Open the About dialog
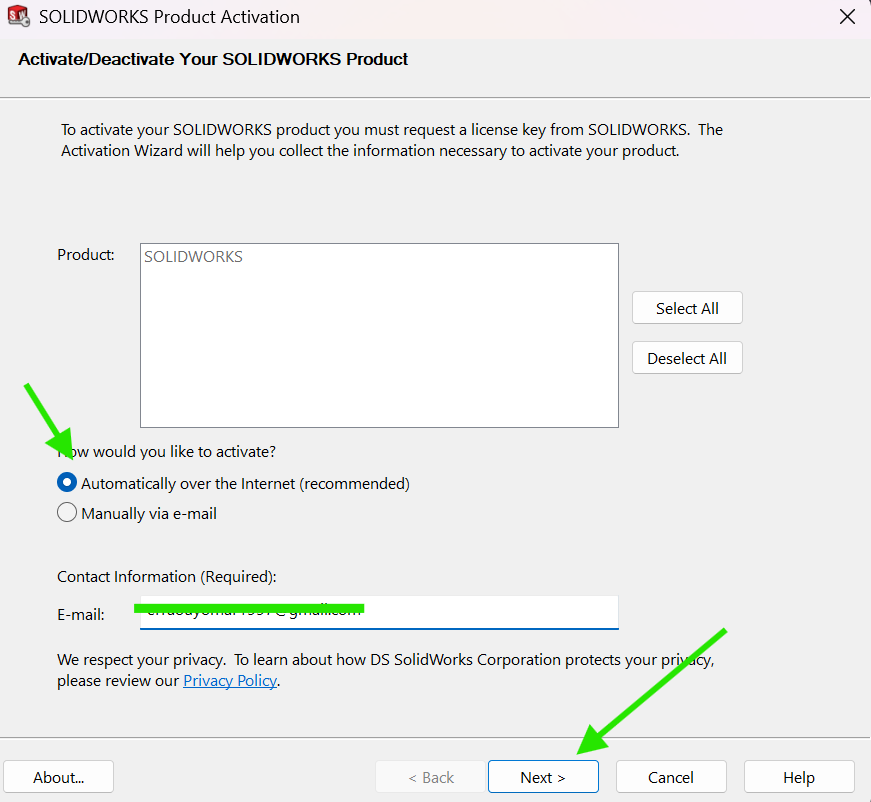This screenshot has height=802, width=871. pyautogui.click(x=58, y=776)
